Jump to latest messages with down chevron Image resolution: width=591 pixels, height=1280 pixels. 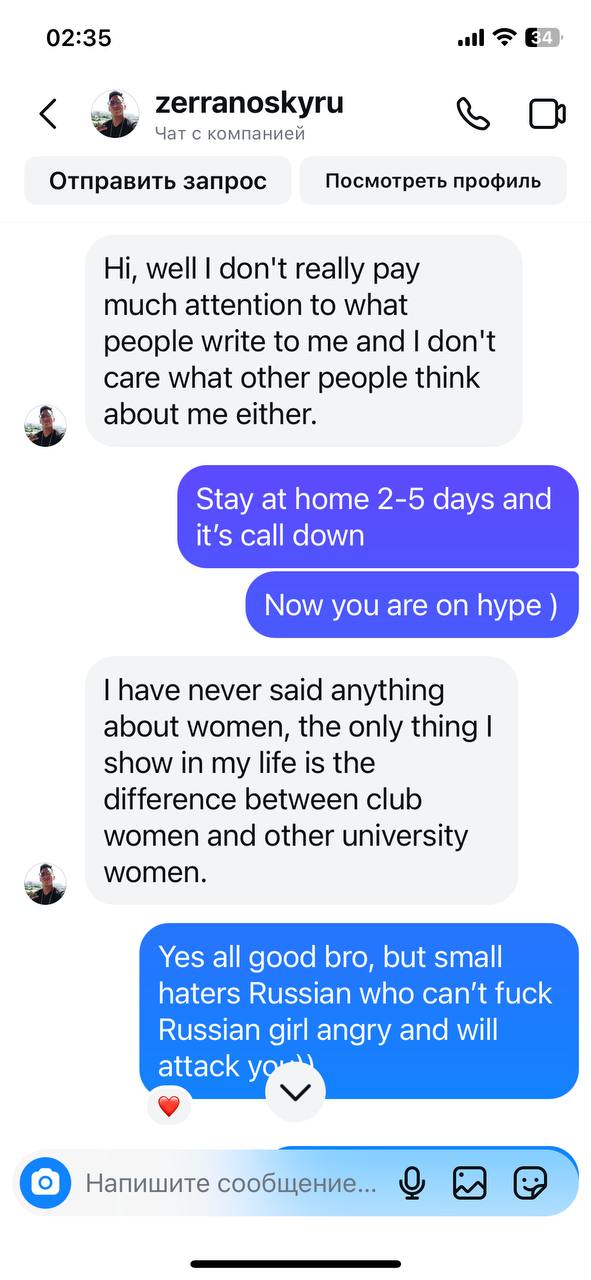pyautogui.click(x=296, y=1093)
